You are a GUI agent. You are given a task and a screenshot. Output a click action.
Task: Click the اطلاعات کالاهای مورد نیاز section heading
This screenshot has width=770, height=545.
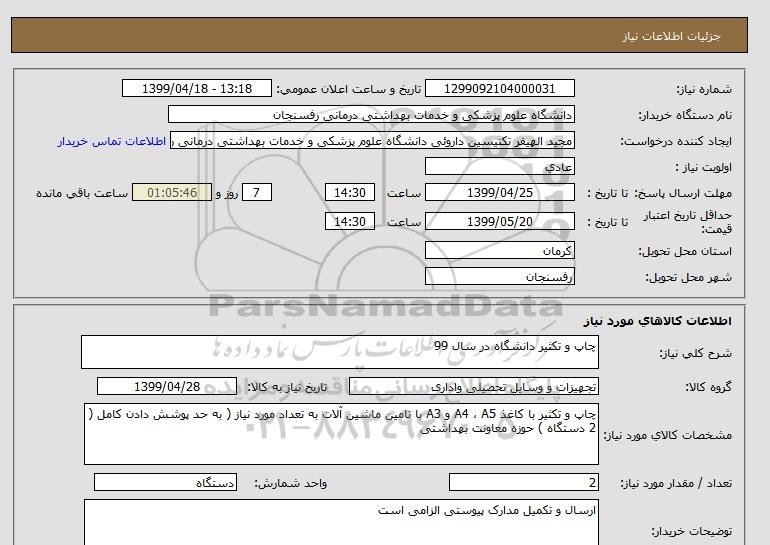pyautogui.click(x=658, y=321)
